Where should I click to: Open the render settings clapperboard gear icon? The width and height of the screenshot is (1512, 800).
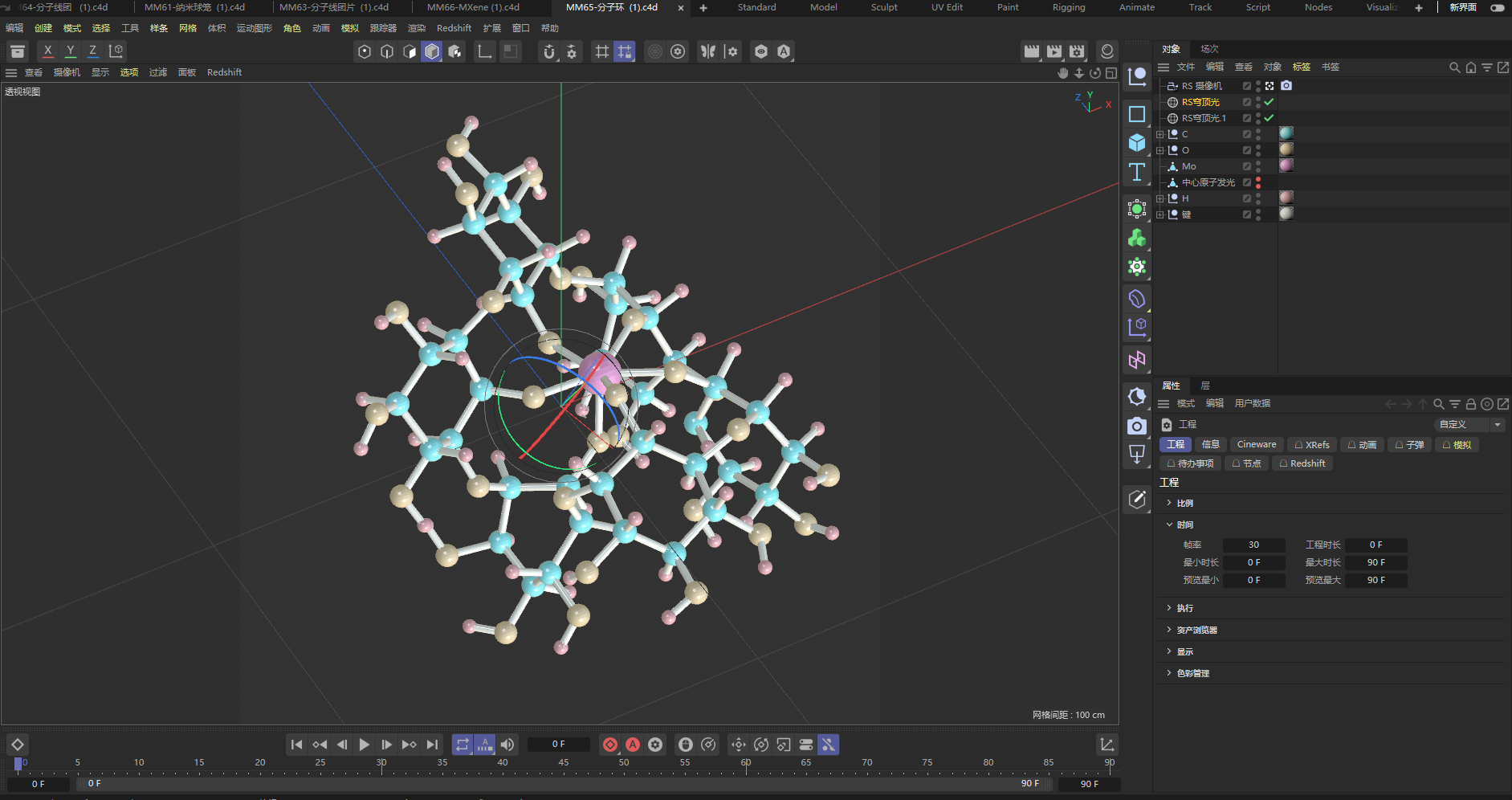click(1077, 51)
